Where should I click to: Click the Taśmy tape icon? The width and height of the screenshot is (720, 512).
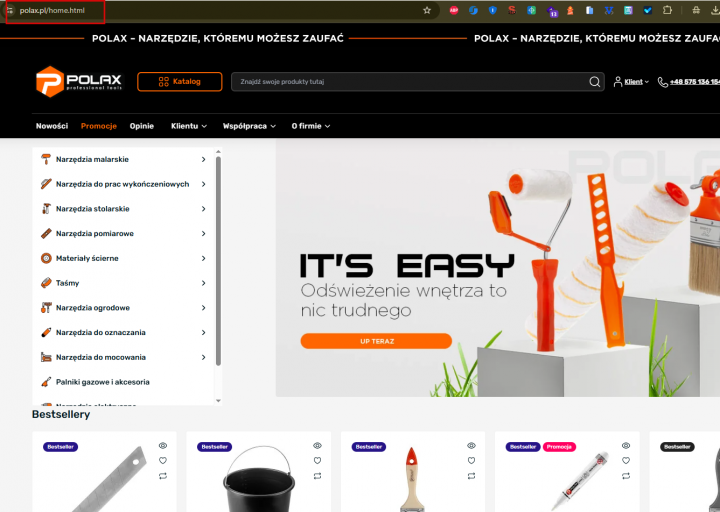click(x=46, y=283)
